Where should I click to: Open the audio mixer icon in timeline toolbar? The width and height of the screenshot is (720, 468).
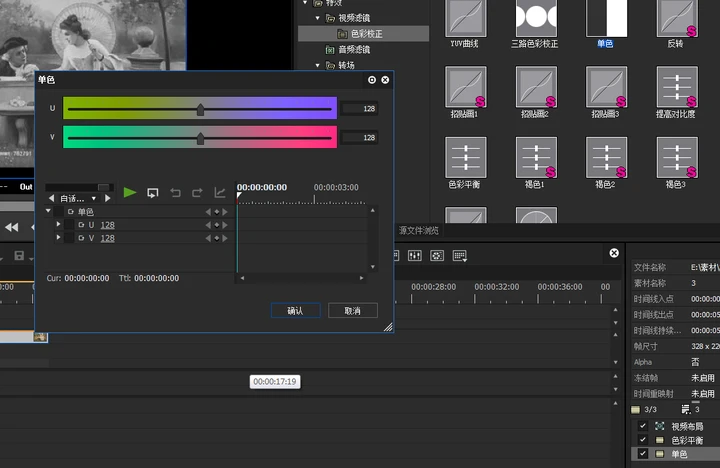tap(415, 256)
